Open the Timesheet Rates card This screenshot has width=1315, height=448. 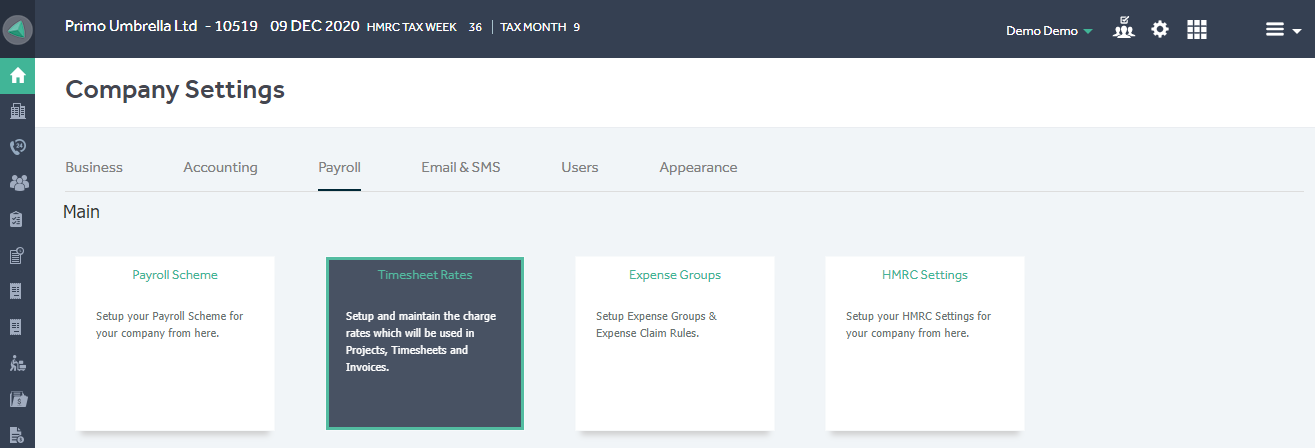coord(425,343)
